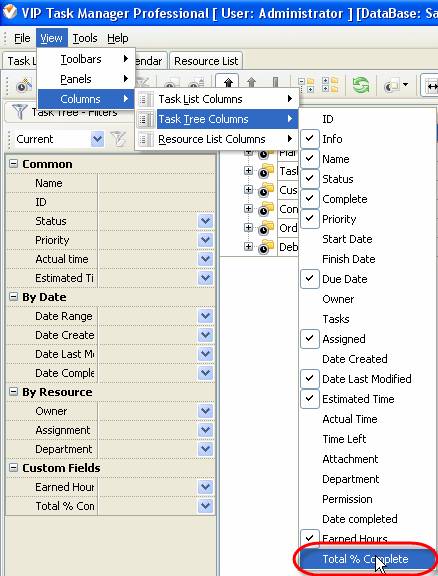The height and width of the screenshot is (576, 438).
Task: Collapse the Custom Fields filter group
Action: [13, 468]
